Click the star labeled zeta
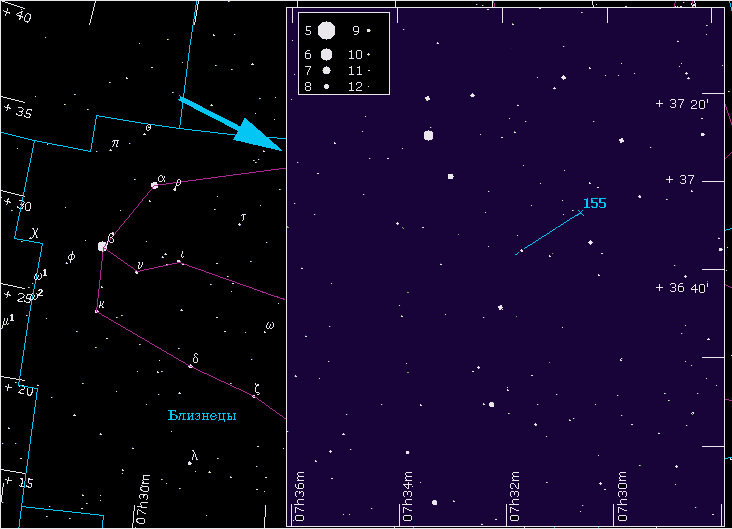732x529 pixels. pyautogui.click(x=254, y=395)
